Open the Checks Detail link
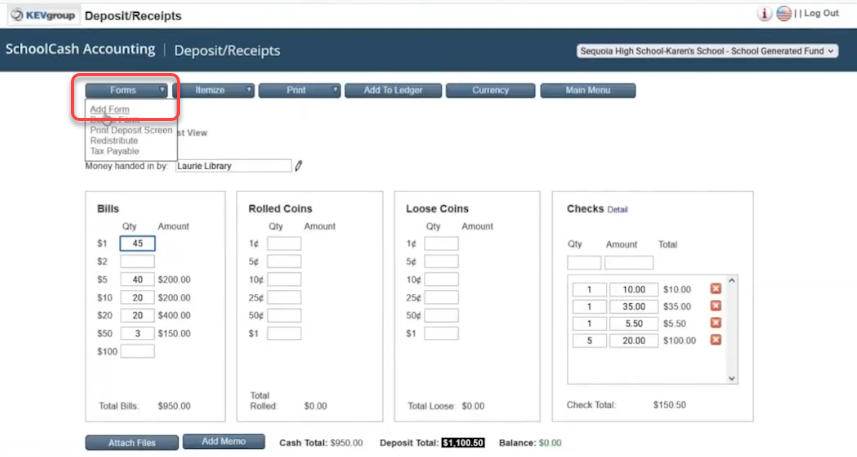Image resolution: width=857 pixels, height=457 pixels. coord(617,209)
